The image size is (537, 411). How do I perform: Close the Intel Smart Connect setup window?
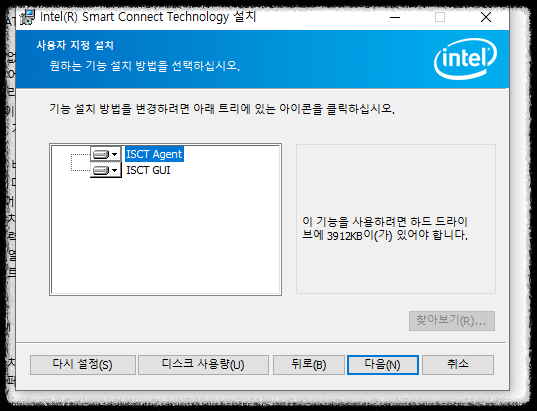coord(486,17)
